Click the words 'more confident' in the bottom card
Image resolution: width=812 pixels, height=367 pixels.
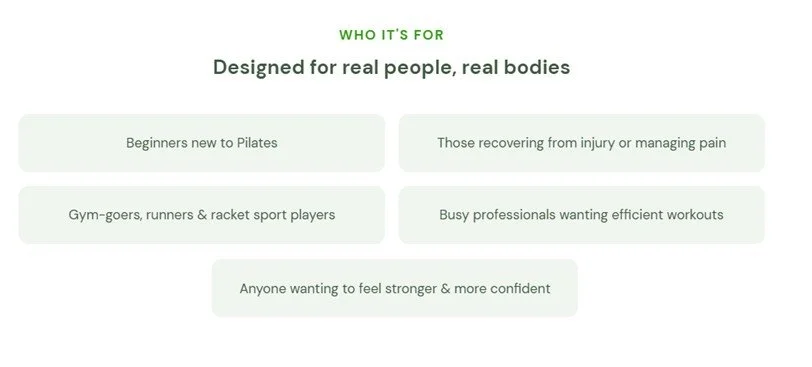coord(502,288)
